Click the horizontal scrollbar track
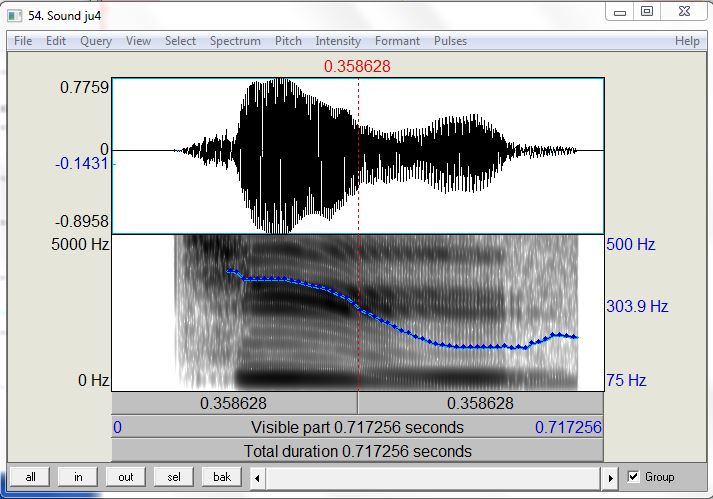 [434, 478]
